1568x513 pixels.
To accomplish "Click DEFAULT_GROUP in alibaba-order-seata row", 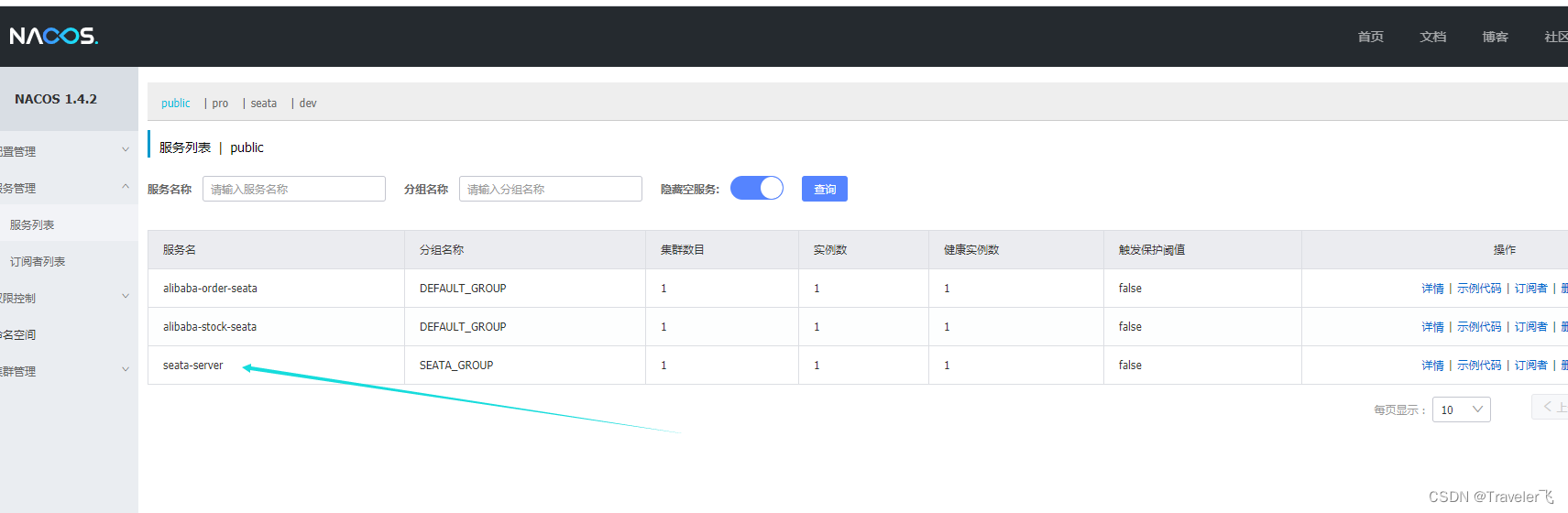I will click(x=463, y=288).
